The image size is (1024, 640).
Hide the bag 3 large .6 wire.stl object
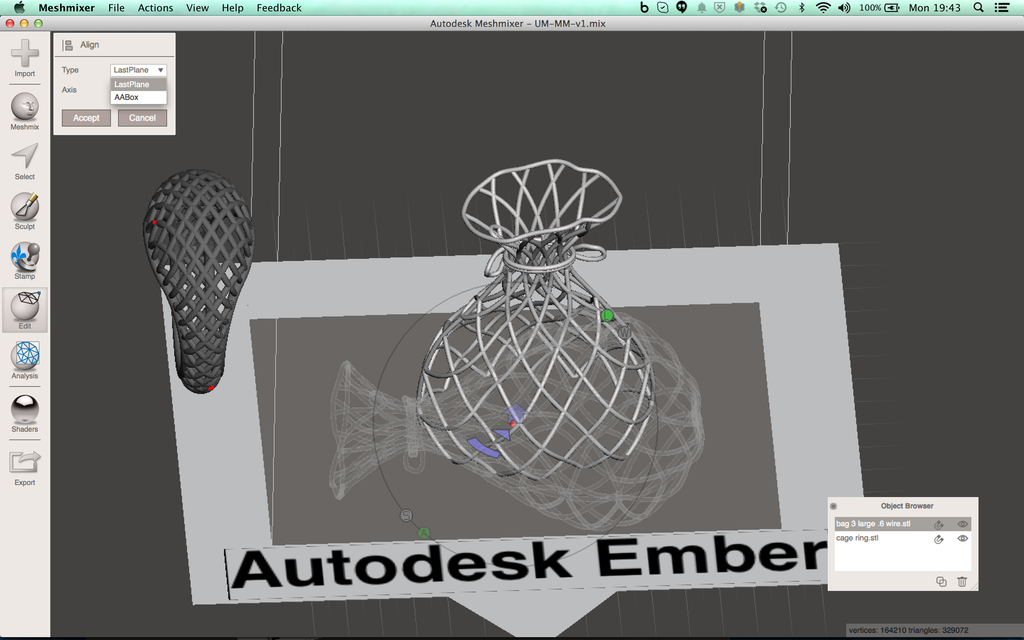pos(962,524)
